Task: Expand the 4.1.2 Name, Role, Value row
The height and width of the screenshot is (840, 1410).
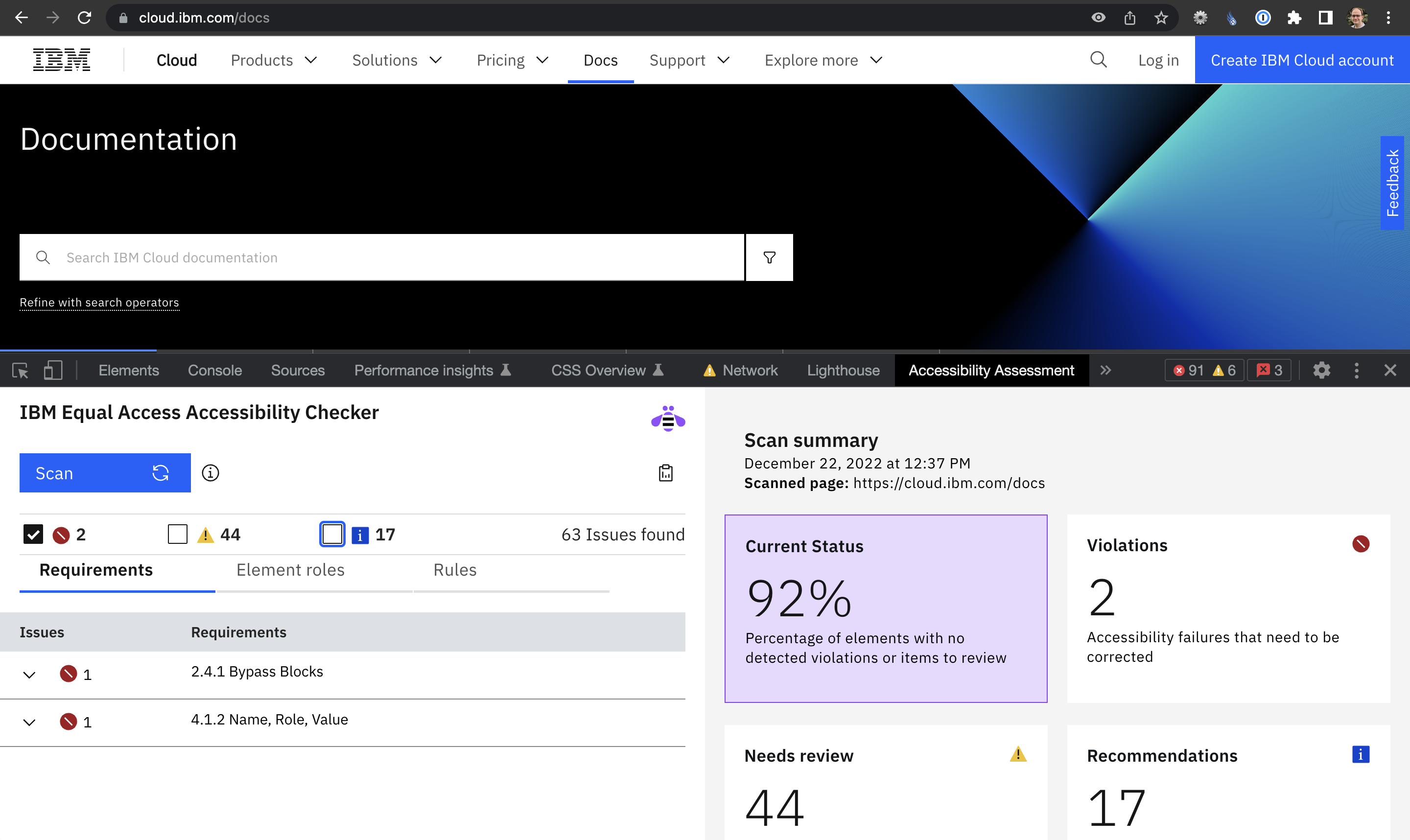Action: point(29,722)
